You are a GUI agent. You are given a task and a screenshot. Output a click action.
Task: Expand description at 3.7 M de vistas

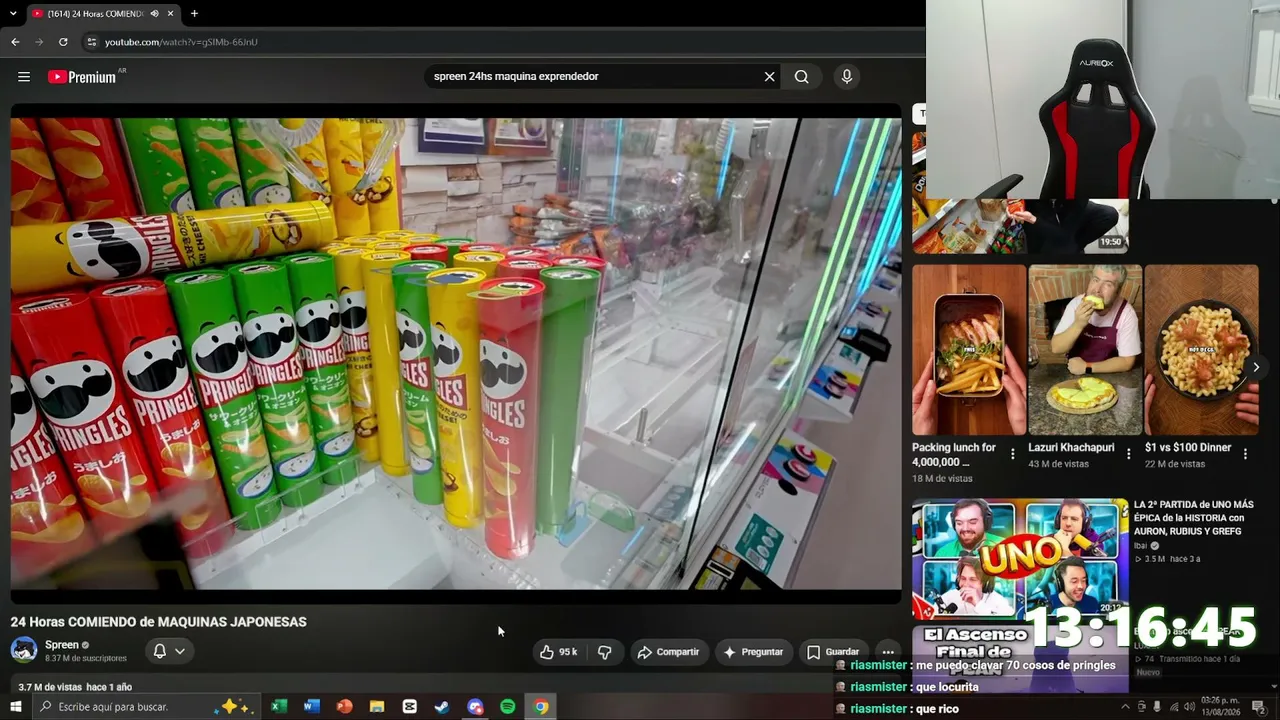coord(75,687)
